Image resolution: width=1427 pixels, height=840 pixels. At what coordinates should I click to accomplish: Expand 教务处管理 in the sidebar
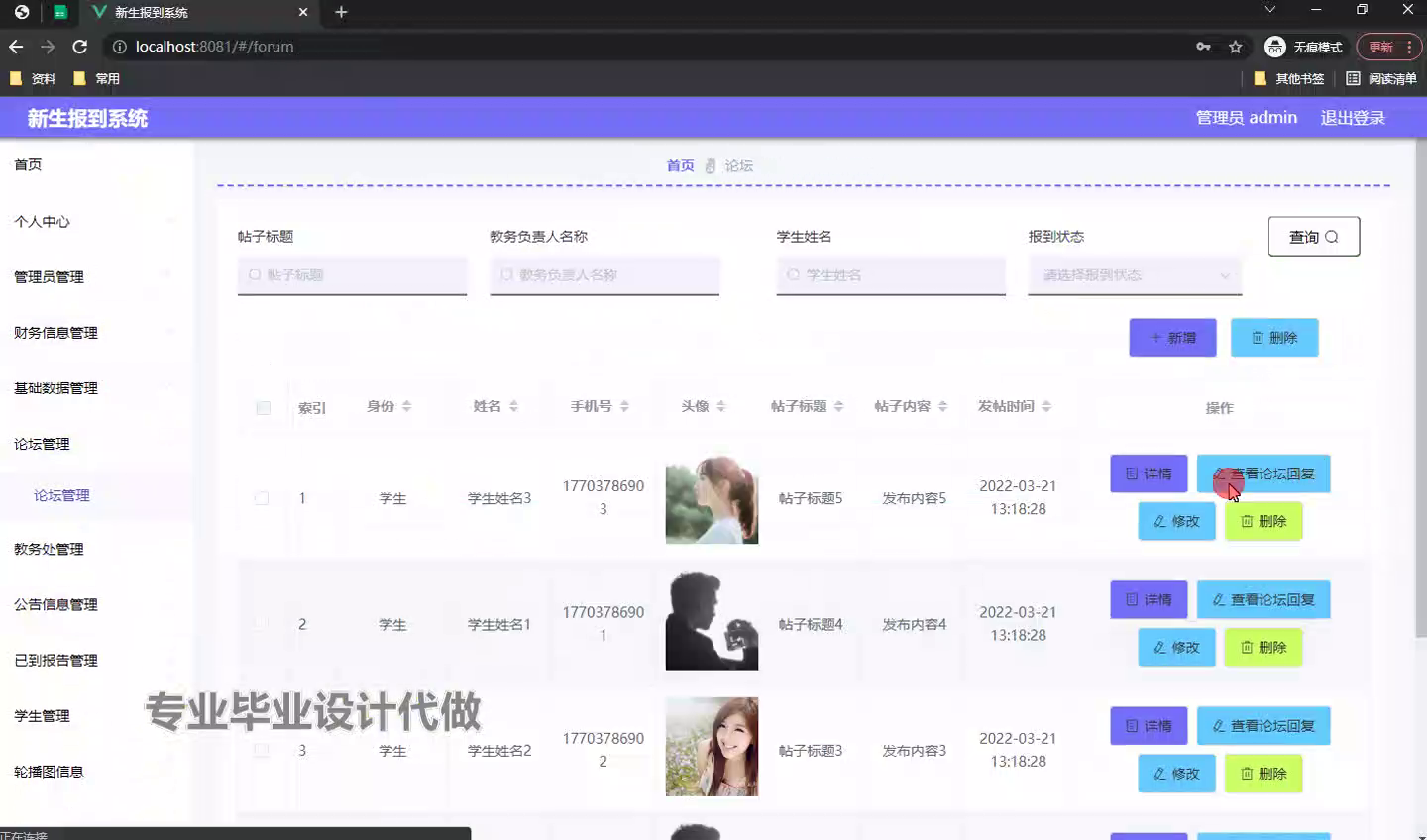pyautogui.click(x=96, y=548)
